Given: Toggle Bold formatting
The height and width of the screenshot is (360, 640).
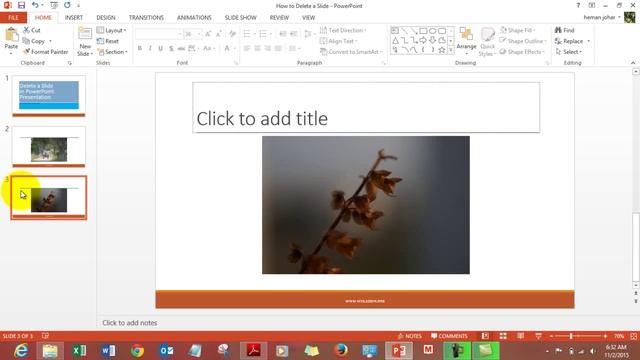Looking at the screenshot, I should coord(140,49).
